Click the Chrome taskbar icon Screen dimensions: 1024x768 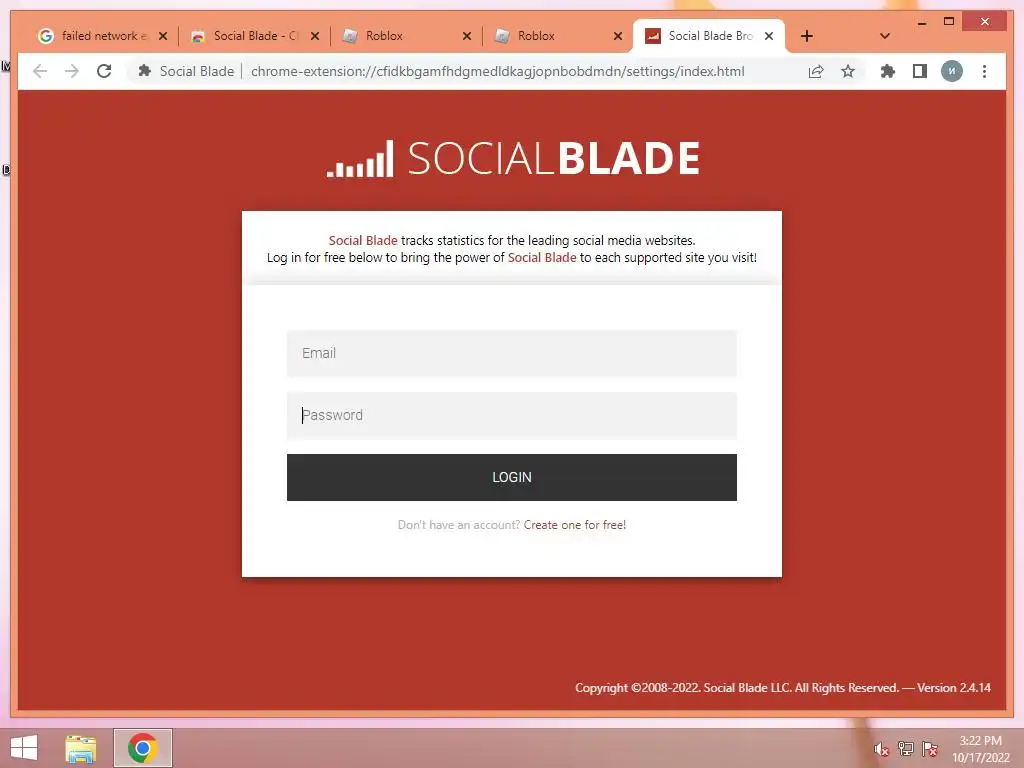tap(142, 748)
